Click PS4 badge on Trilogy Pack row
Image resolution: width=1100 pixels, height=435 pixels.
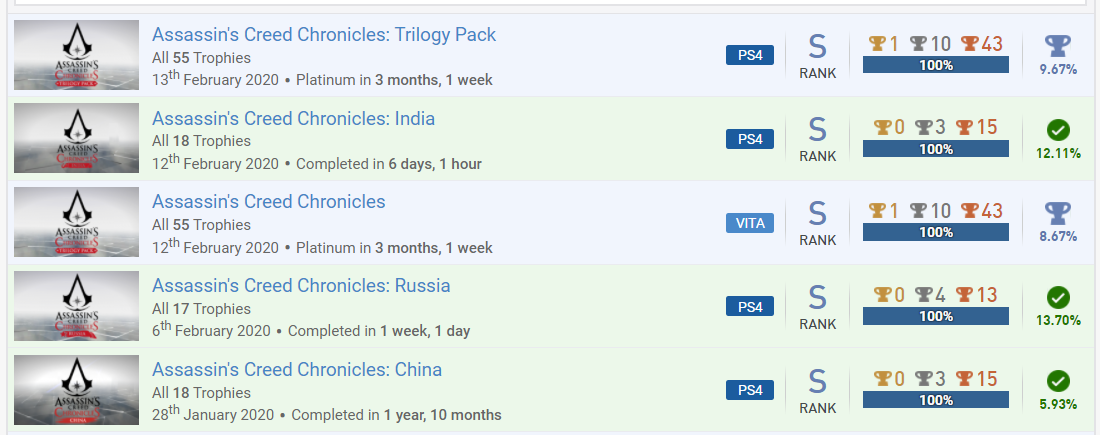pos(750,55)
